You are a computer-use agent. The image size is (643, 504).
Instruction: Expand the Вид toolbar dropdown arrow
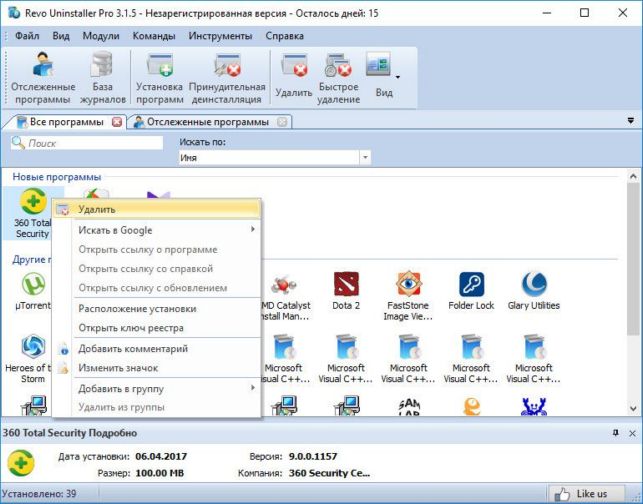tap(397, 77)
